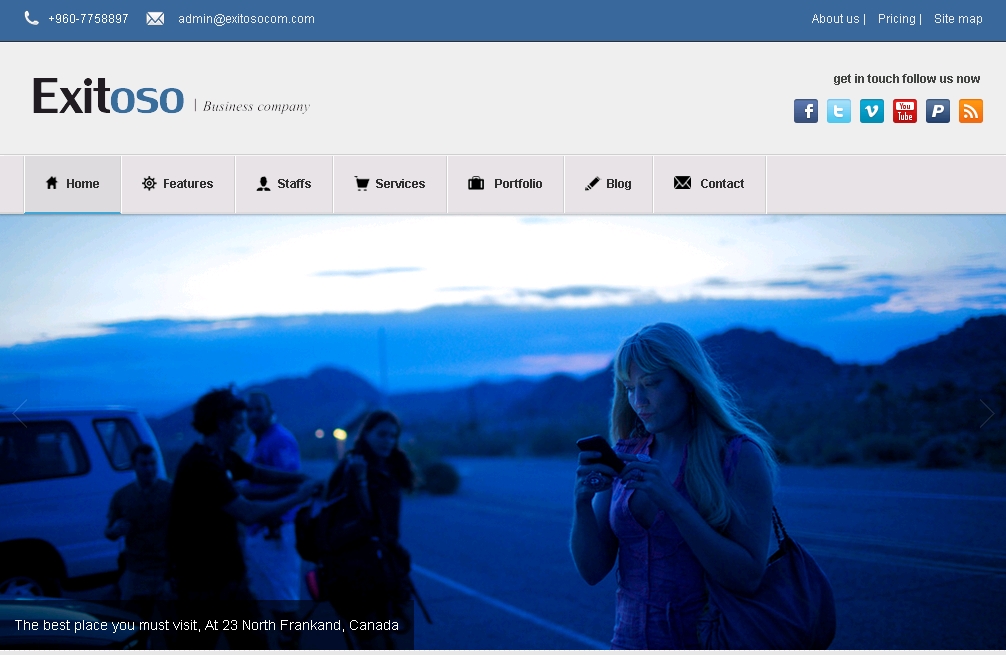Navigate to Services menu item
This screenshot has width=1006, height=655.
[x=390, y=184]
